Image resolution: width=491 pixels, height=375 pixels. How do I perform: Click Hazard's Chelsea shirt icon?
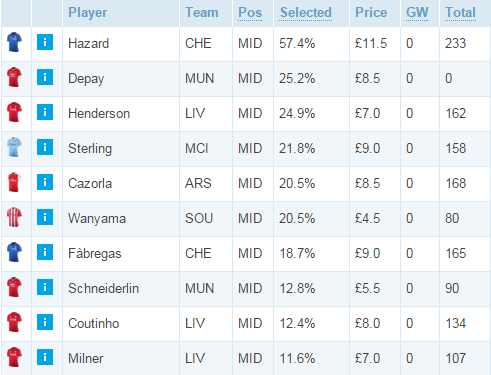coord(14,42)
